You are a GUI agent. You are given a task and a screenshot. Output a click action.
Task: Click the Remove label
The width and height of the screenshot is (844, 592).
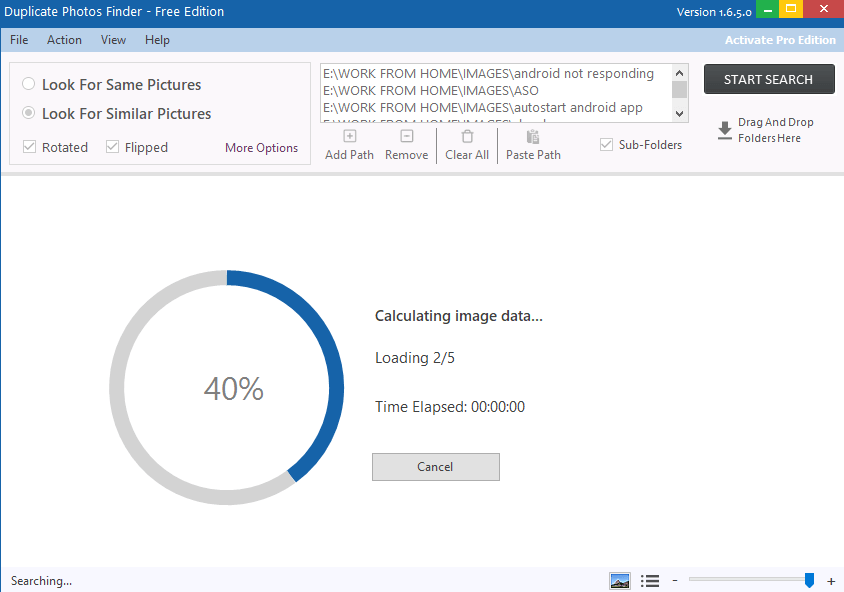pyautogui.click(x=407, y=154)
